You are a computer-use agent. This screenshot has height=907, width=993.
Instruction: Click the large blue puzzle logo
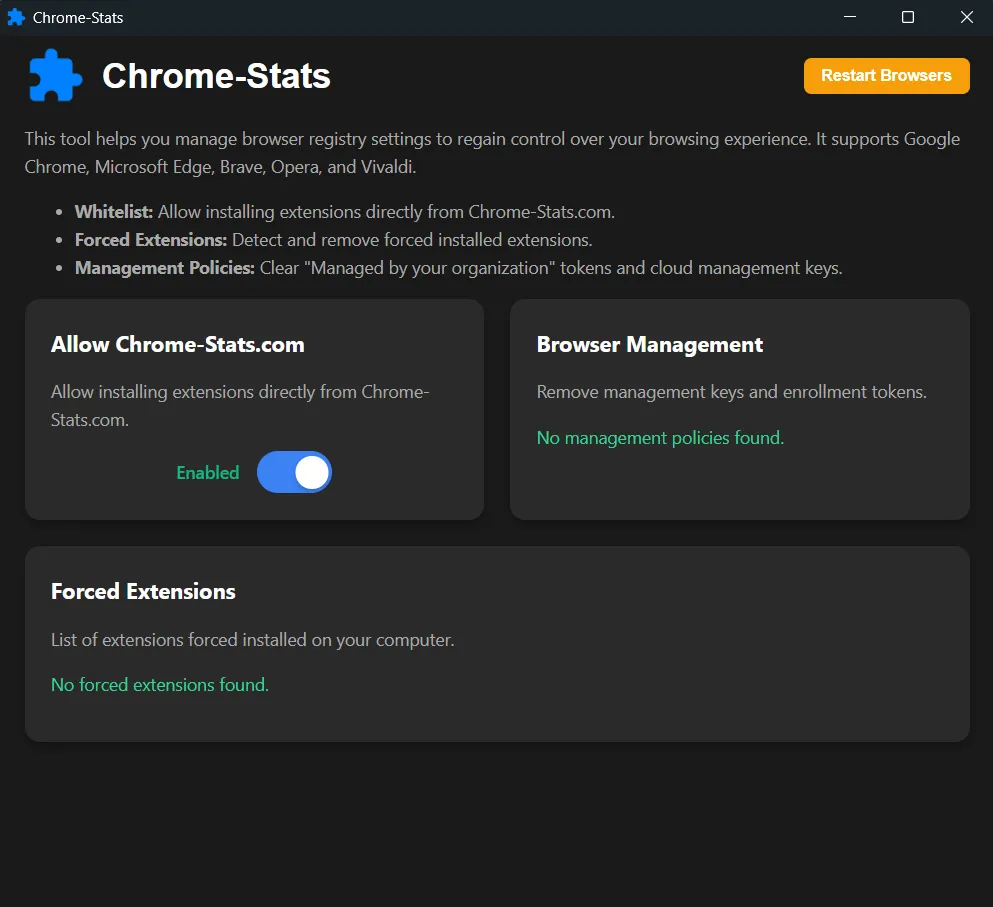55,76
